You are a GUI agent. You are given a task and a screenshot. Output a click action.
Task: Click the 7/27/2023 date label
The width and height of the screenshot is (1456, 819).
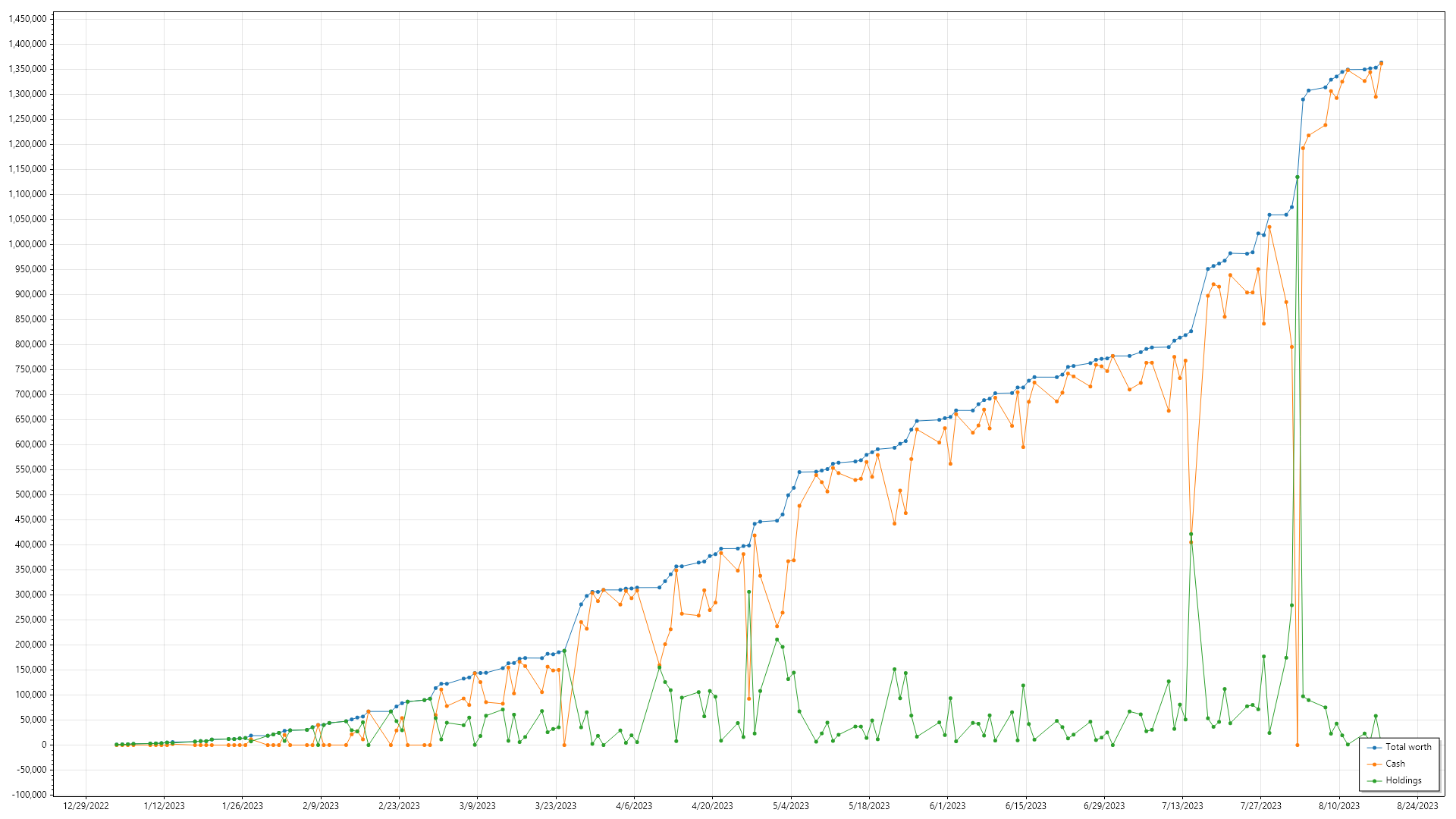(1261, 806)
